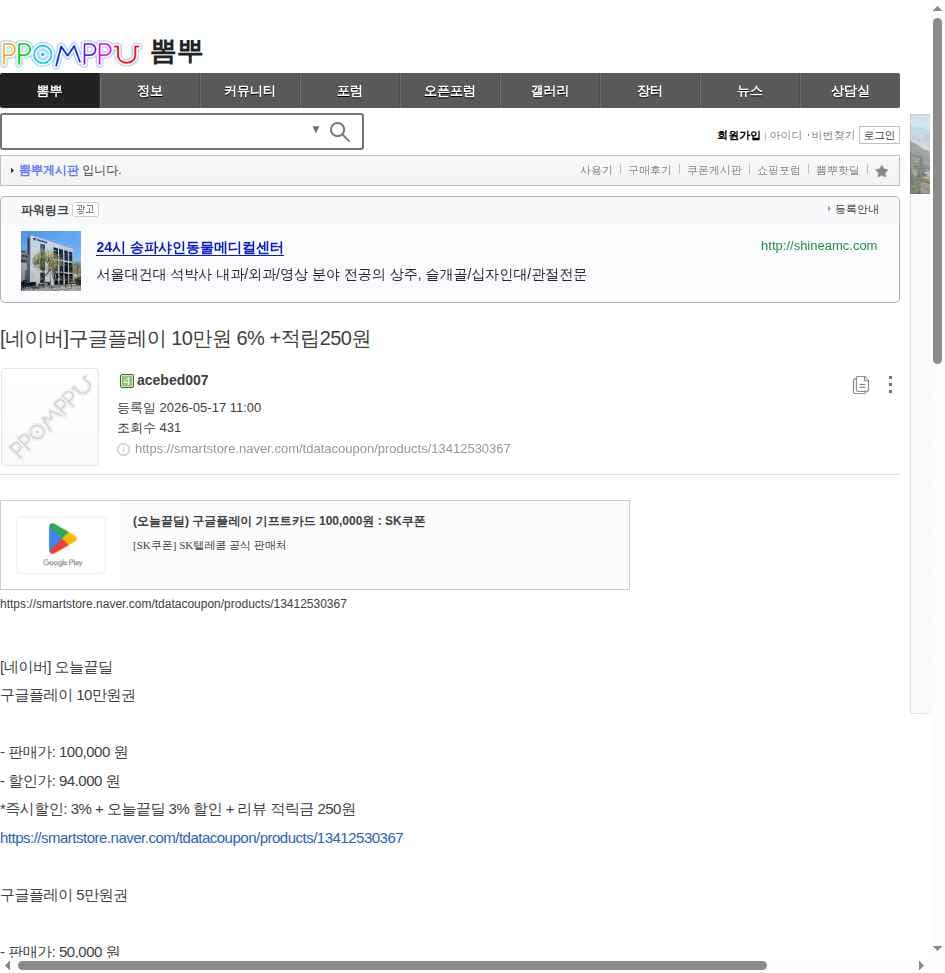Open the 뽐뿌핫딜 link

click(837, 170)
